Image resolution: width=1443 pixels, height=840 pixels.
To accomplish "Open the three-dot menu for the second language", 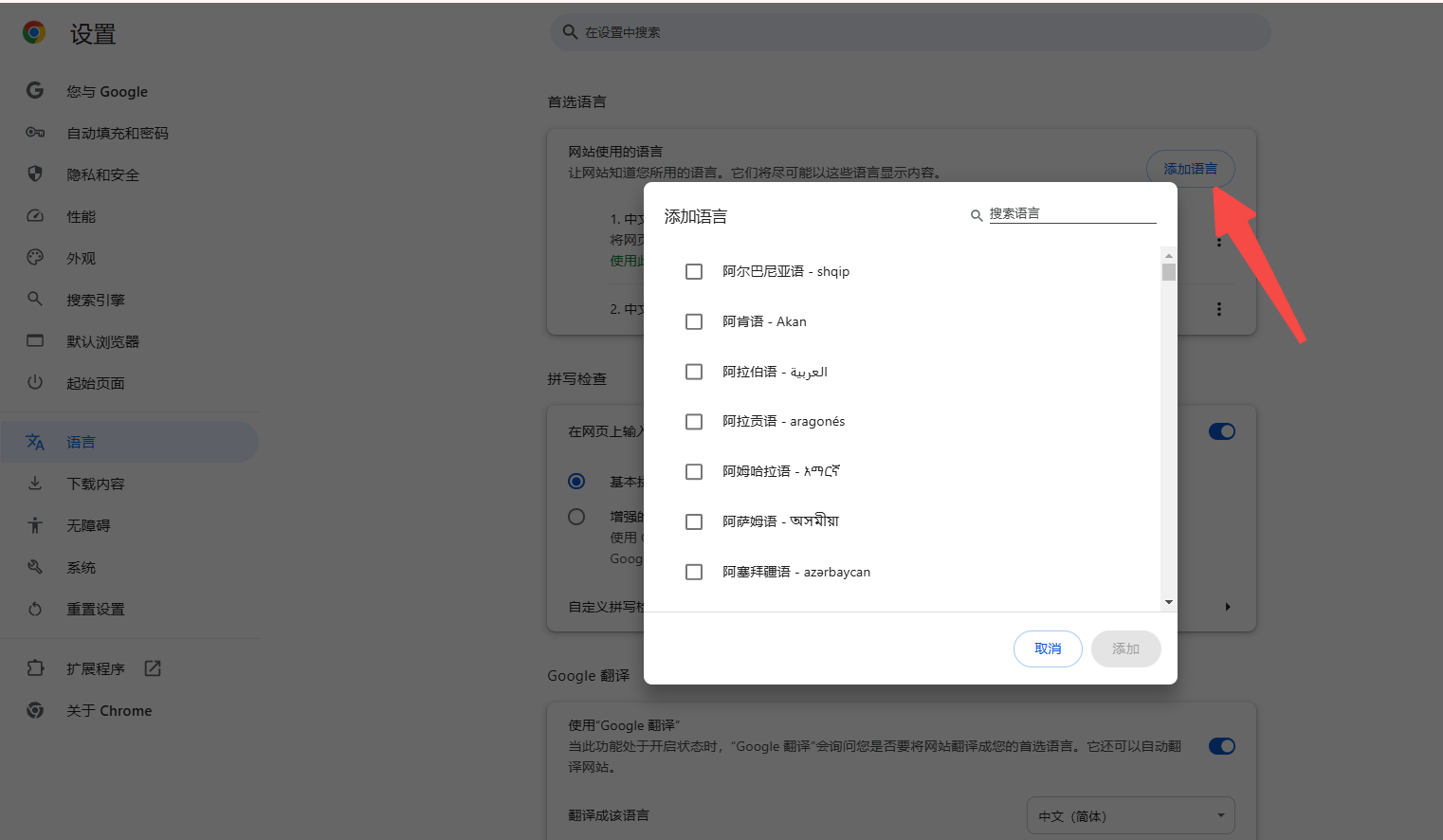I will coord(1219,309).
